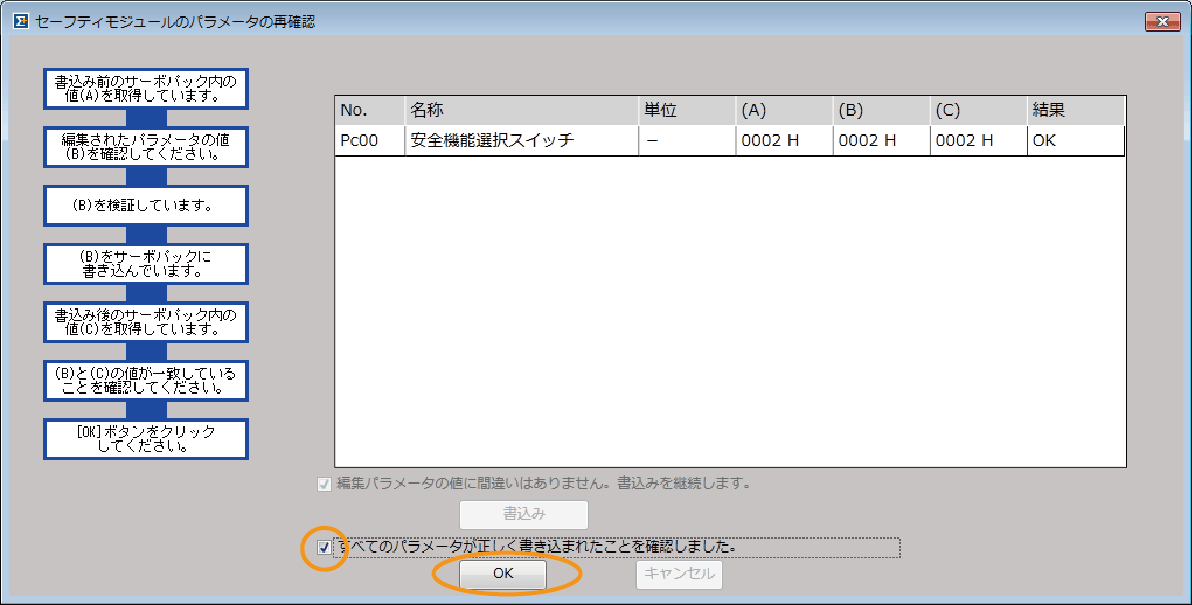Click the (A) column header

tap(783, 109)
